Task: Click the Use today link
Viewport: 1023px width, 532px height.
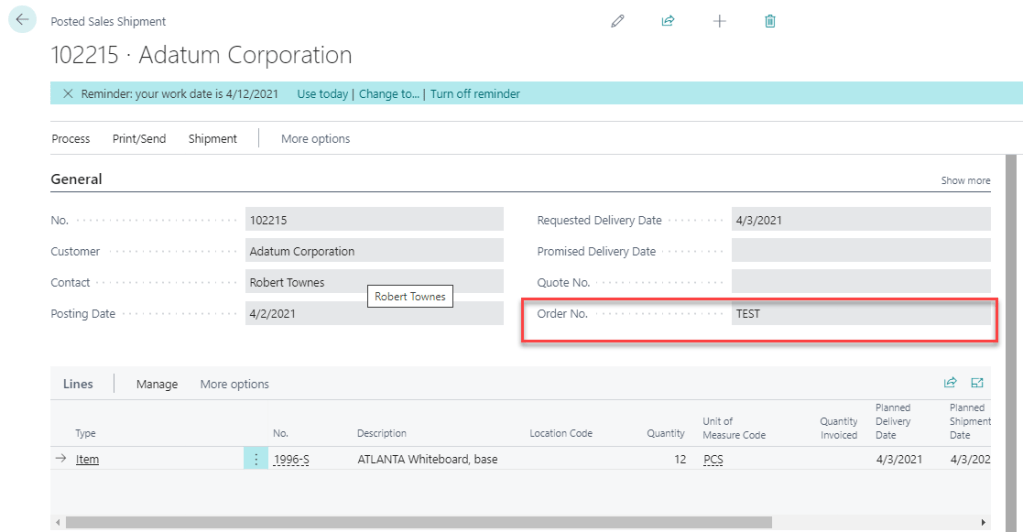Action: (x=322, y=94)
